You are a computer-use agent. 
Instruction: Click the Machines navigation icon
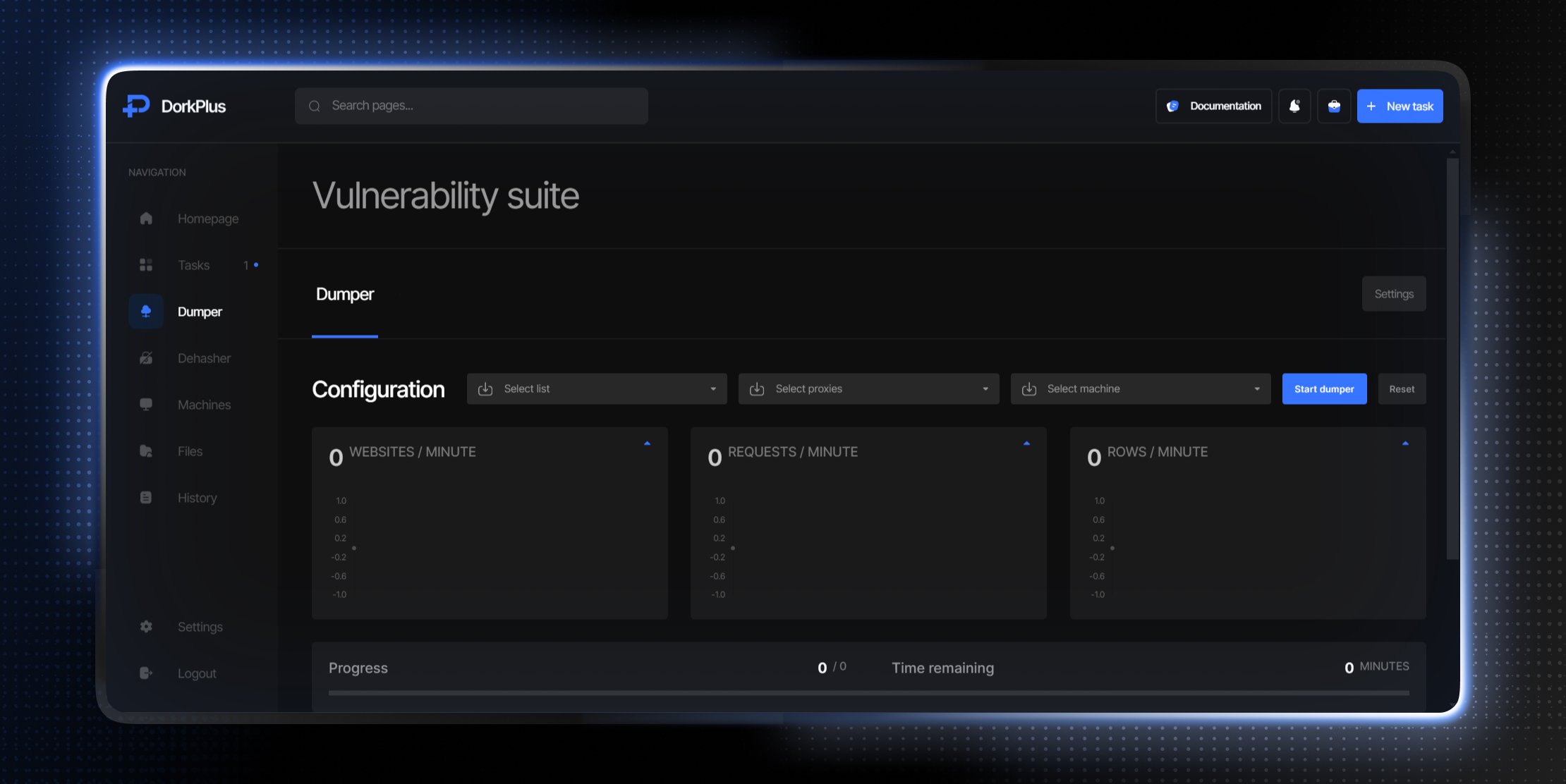(x=145, y=405)
